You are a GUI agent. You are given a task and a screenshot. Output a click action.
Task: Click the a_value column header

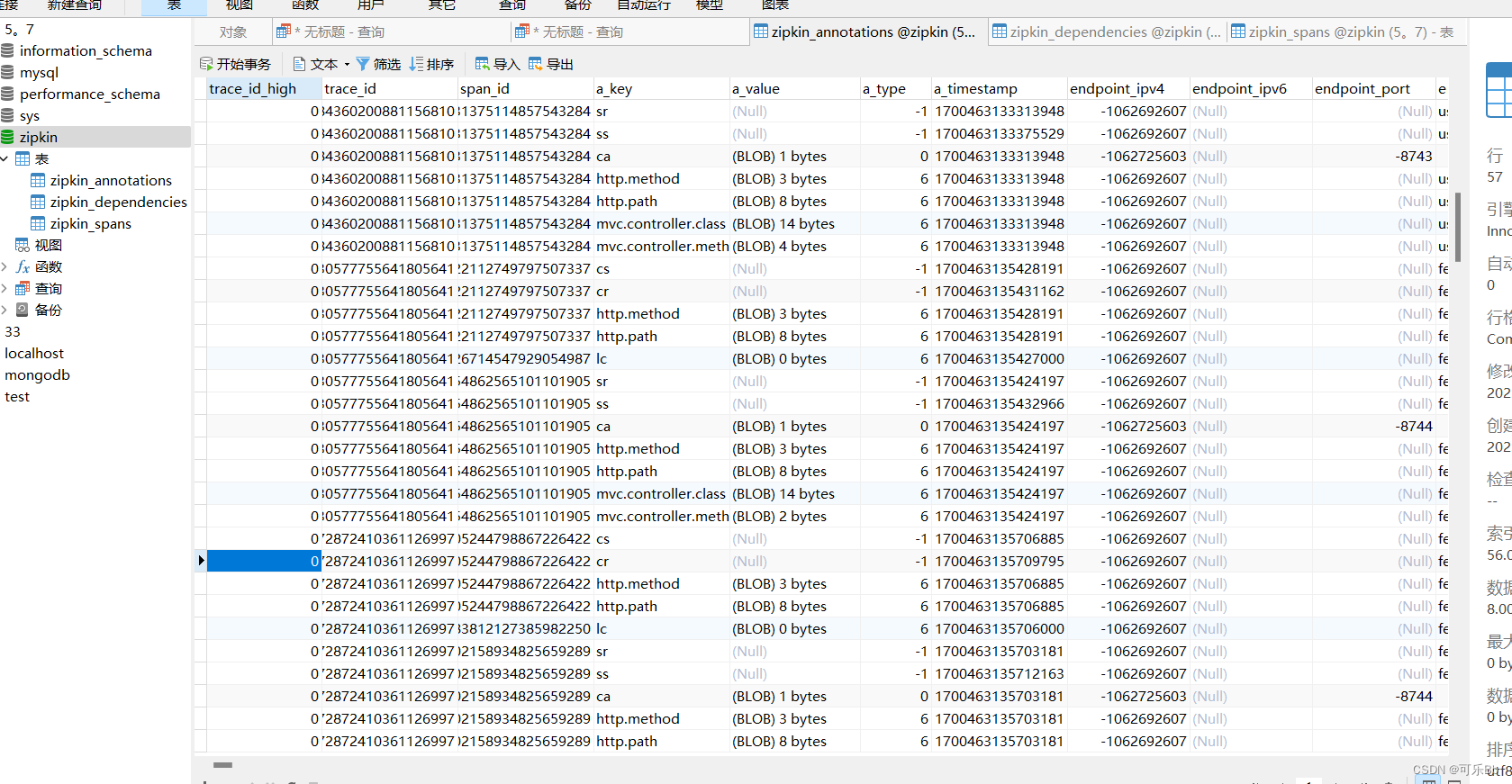[x=794, y=88]
